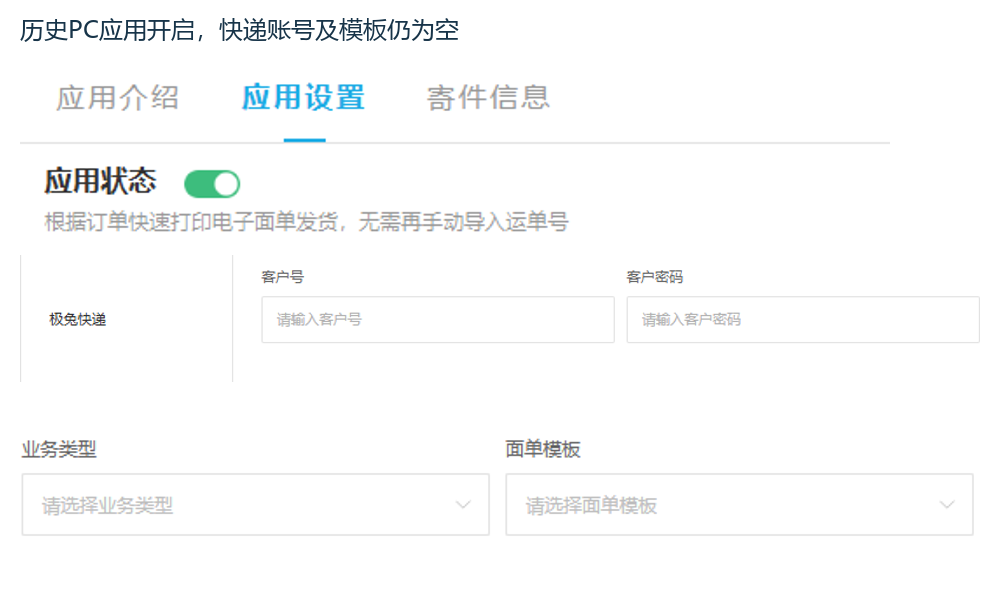1000x610 pixels.
Task: Click the chevron arrow in 面单模板 selector
Action: click(x=947, y=505)
